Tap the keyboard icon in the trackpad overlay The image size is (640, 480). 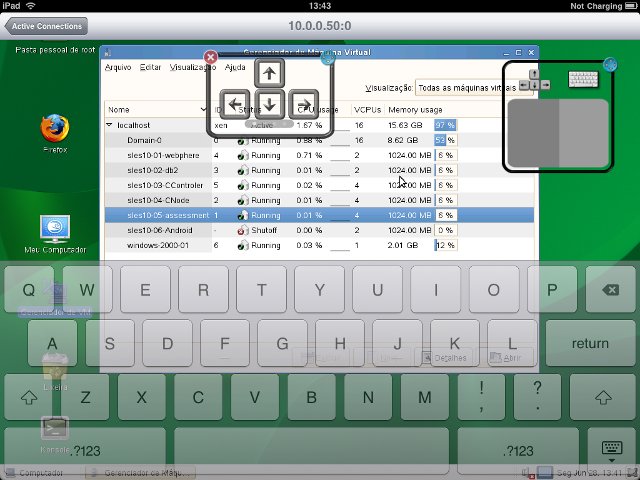click(582, 80)
